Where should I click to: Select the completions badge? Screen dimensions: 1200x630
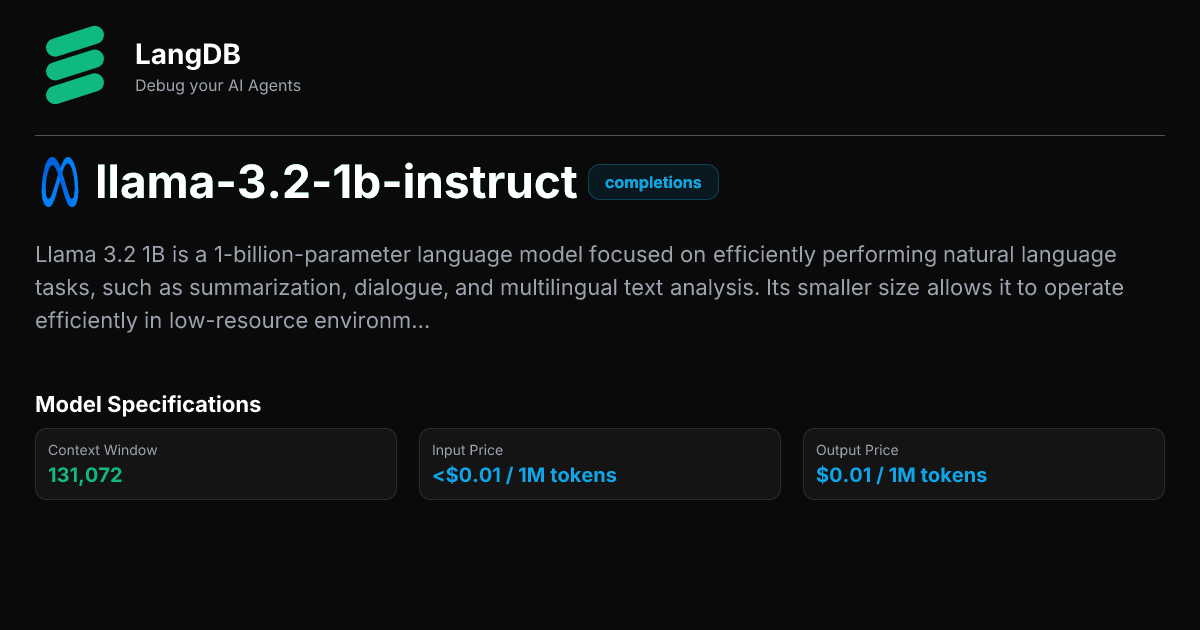[x=653, y=183]
